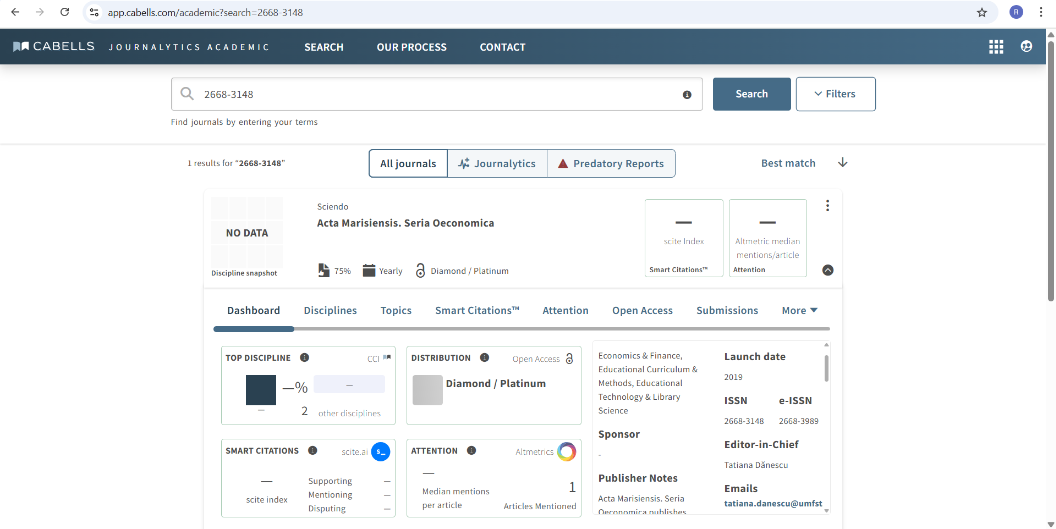
Task: Switch to Journalytics filter
Action: click(x=497, y=164)
